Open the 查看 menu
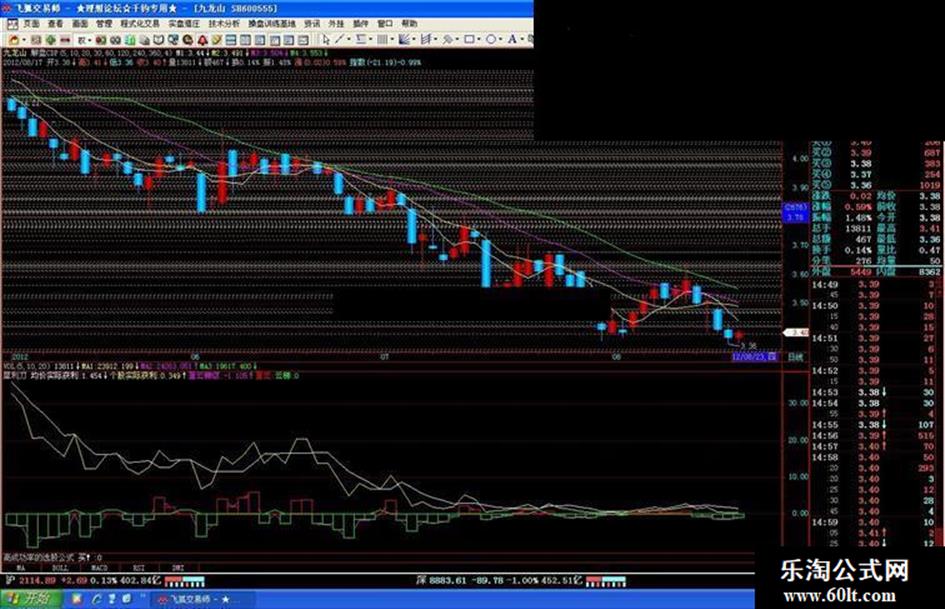This screenshot has width=945, height=609. 55,24
